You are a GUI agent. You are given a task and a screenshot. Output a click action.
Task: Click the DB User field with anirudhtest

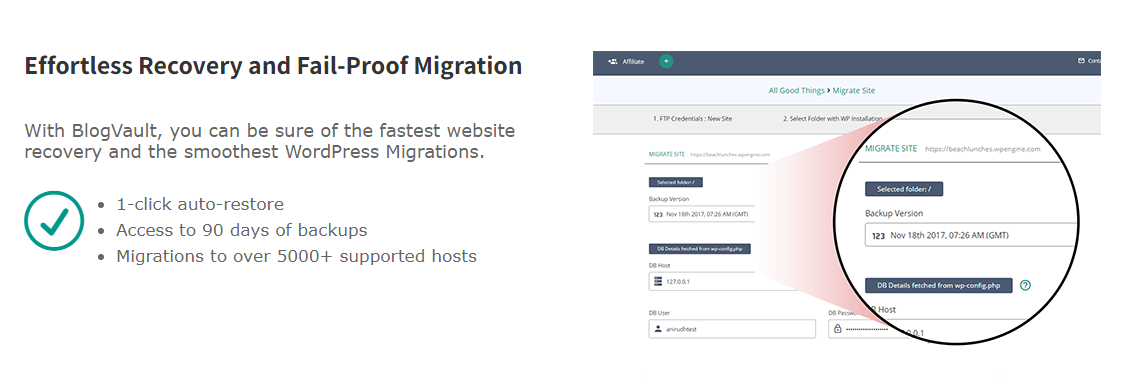pyautogui.click(x=732, y=329)
